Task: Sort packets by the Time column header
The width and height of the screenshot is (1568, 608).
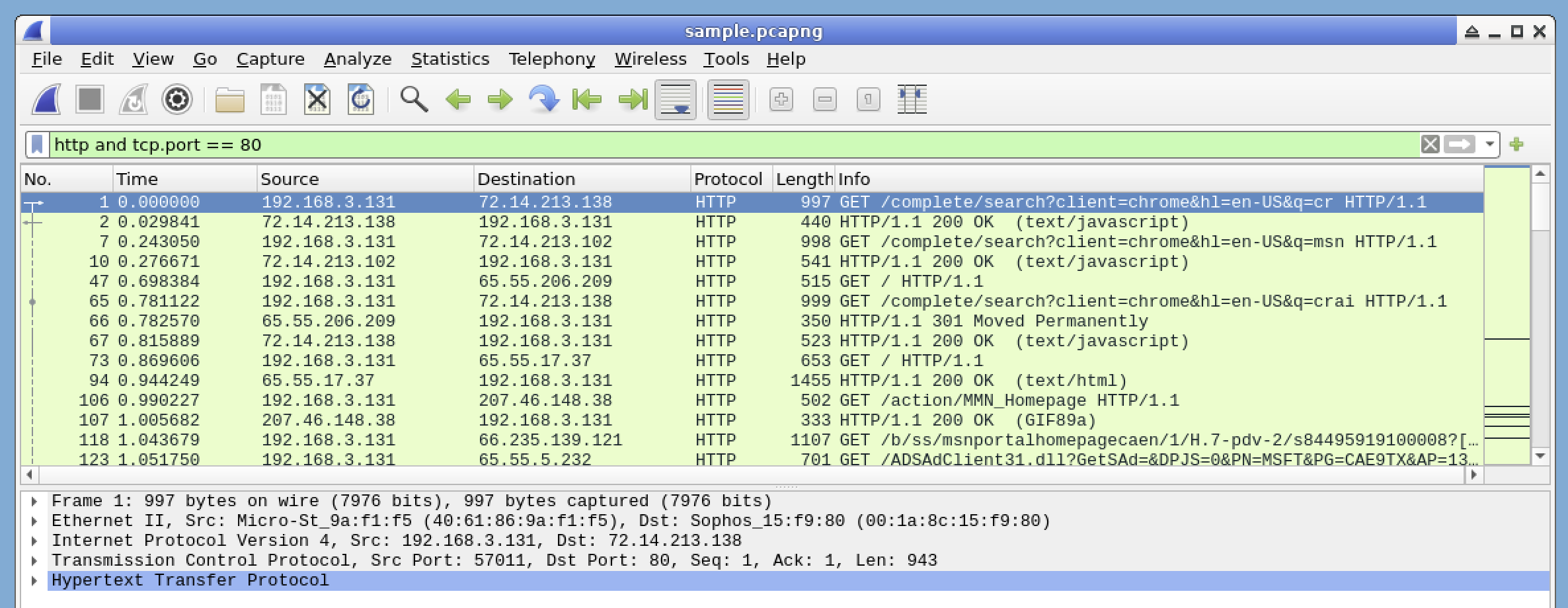Action: tap(184, 179)
